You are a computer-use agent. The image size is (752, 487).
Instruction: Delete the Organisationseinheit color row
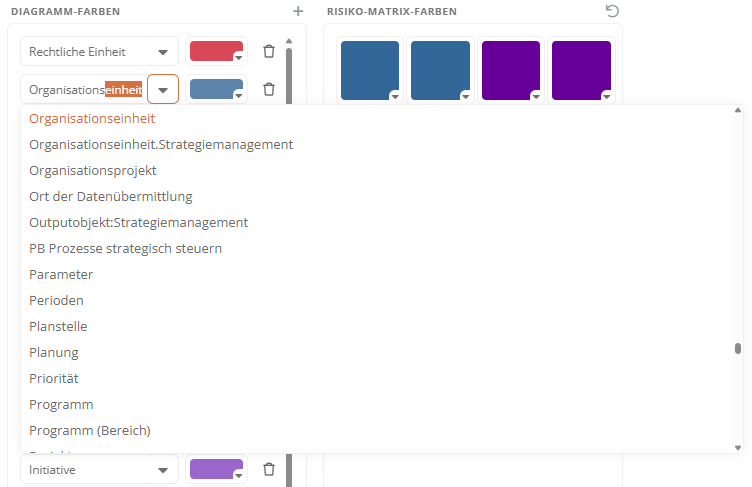click(268, 89)
